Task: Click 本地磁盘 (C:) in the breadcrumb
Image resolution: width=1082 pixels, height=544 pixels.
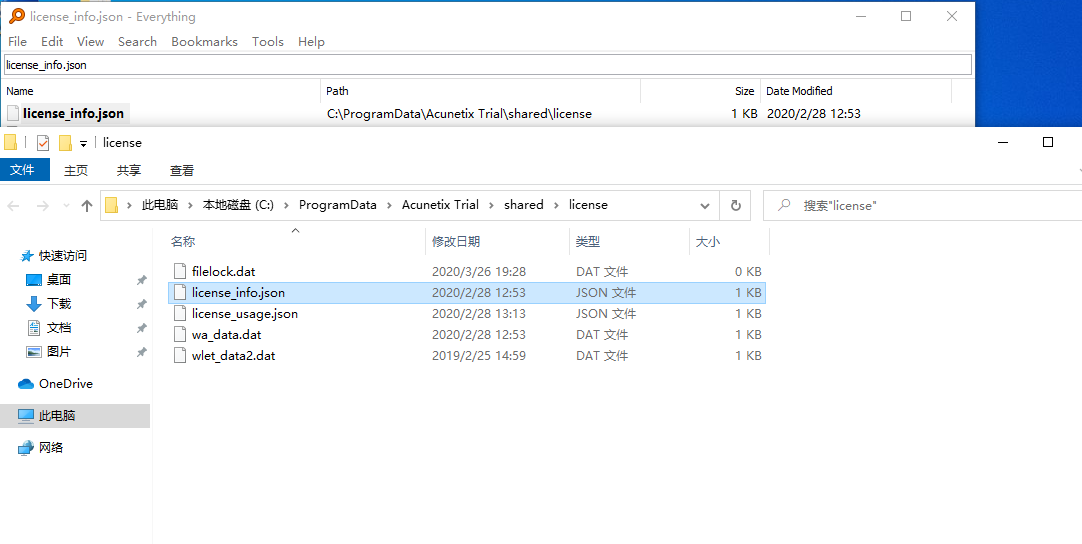Action: point(238,205)
